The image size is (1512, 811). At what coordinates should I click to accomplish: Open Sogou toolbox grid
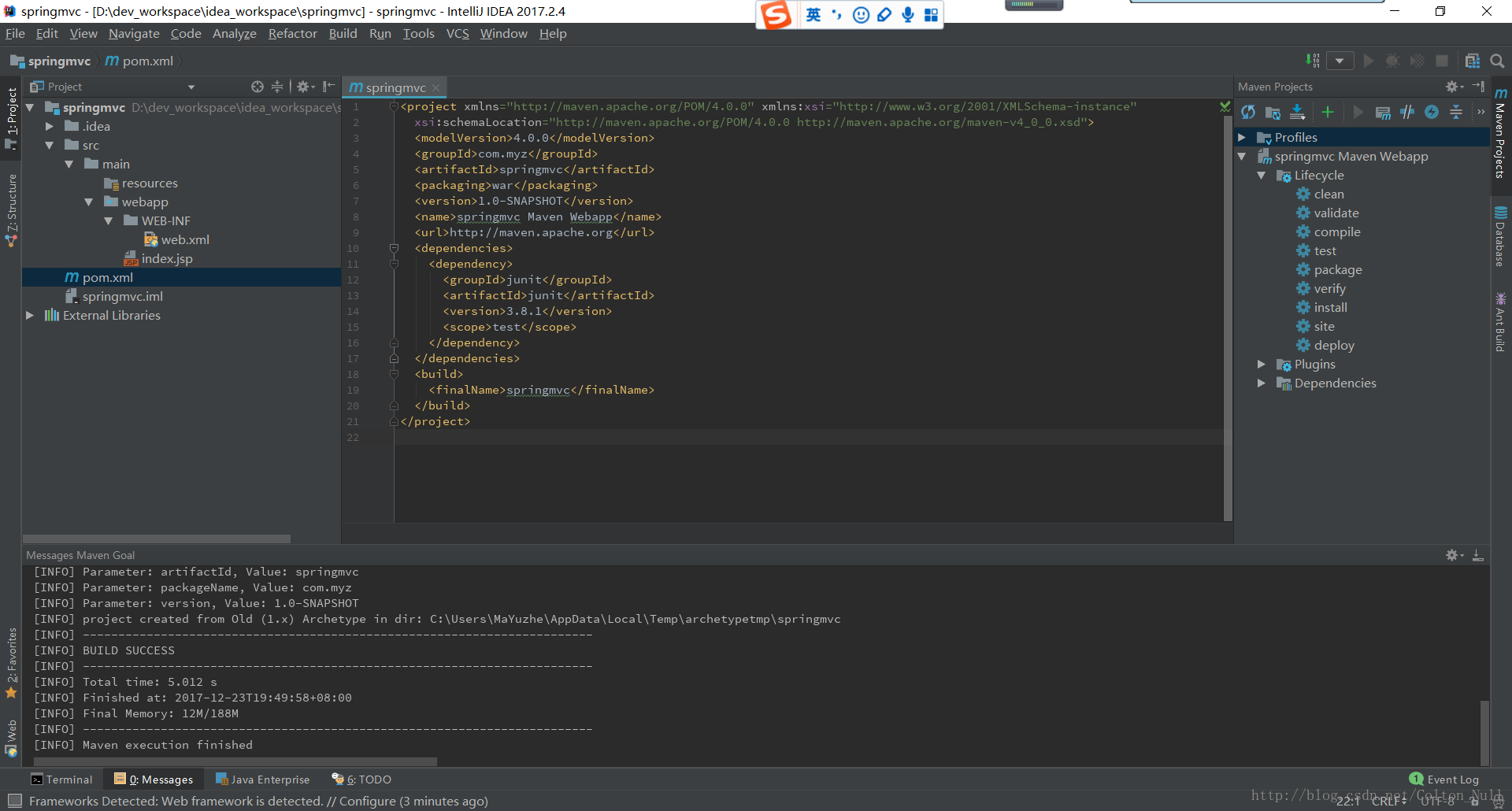[931, 15]
